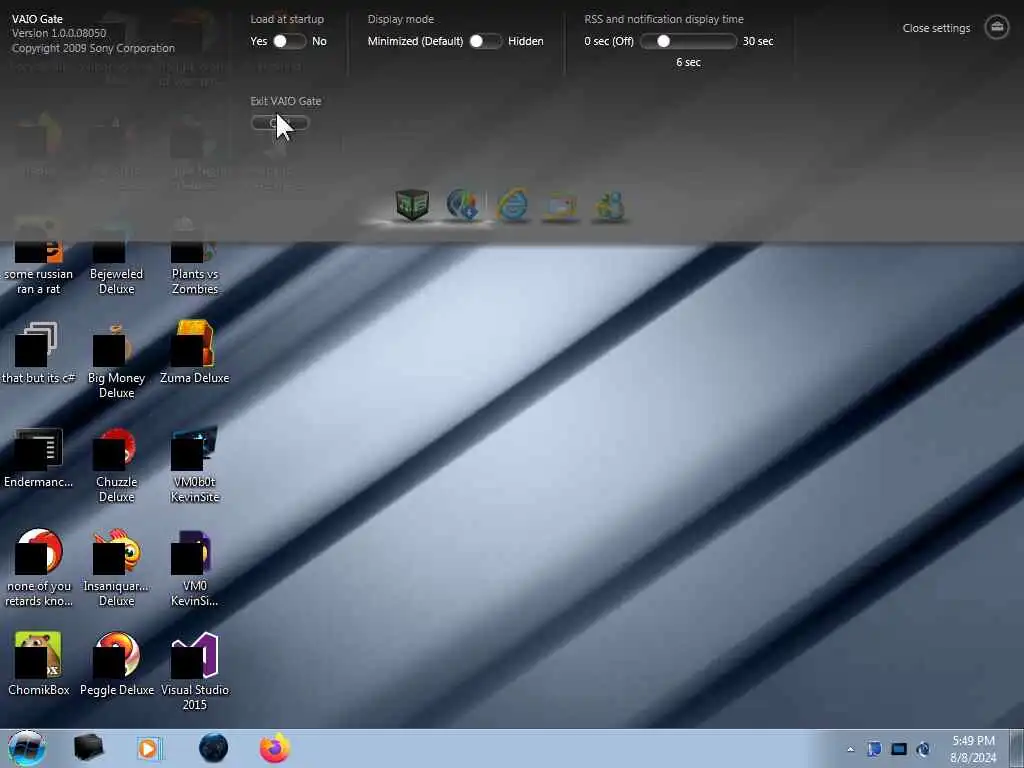This screenshot has height=768, width=1024.
Task: Select the 'that but its c#' desktop icon
Action: 39,353
